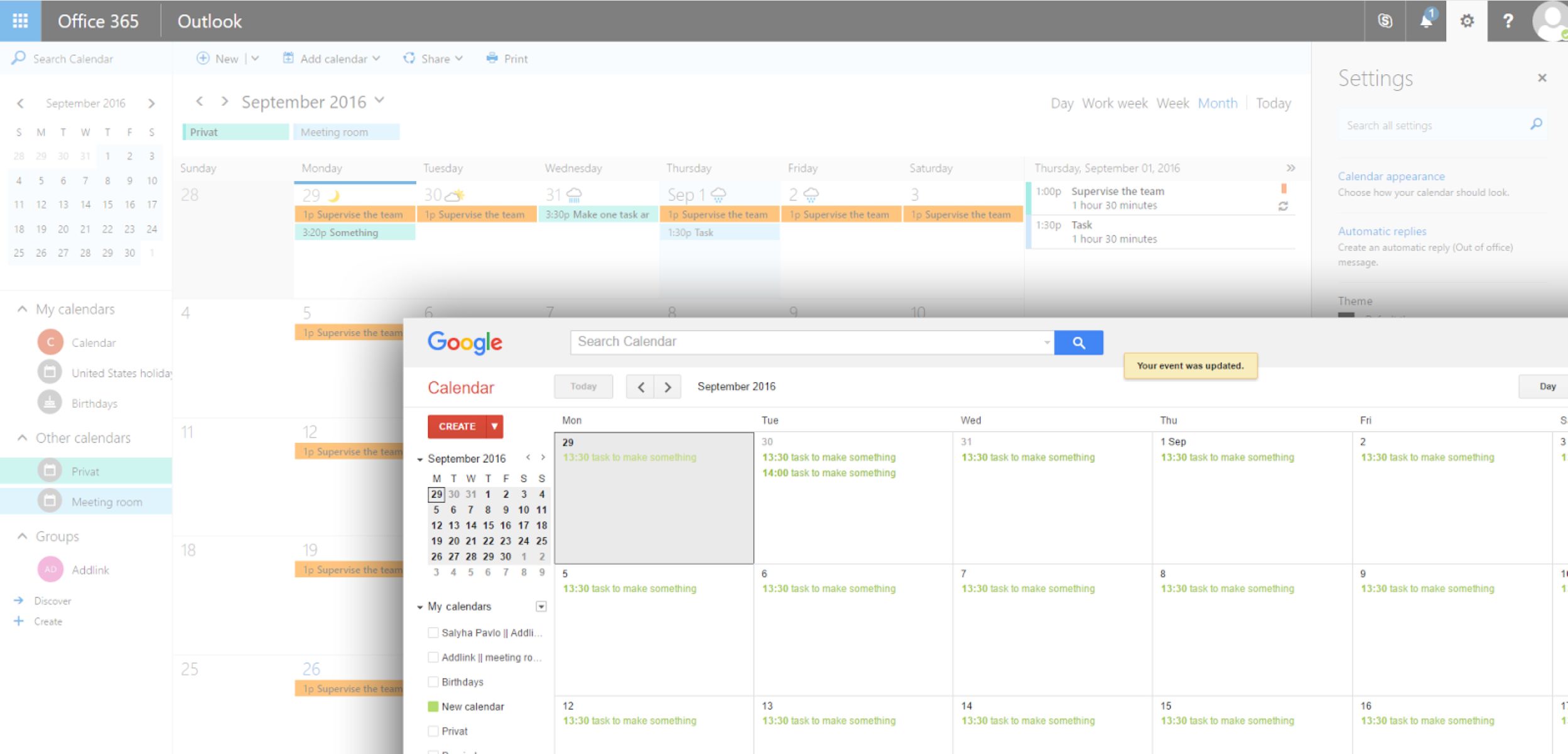Toggle the Addlink meeting room checkbox
The image size is (1568, 754).
pyautogui.click(x=432, y=657)
